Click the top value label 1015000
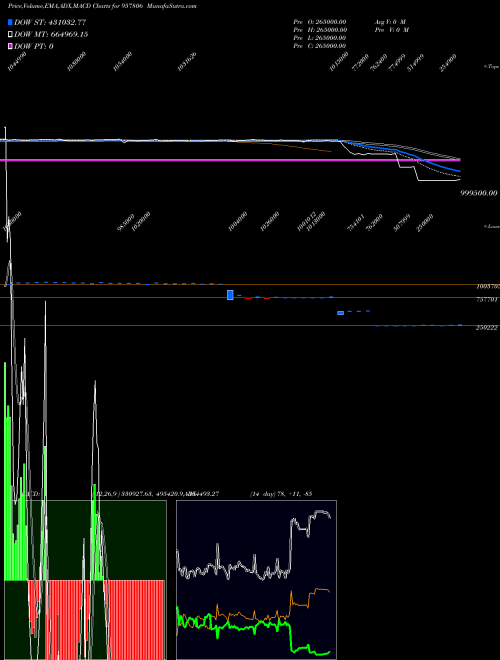This screenshot has width=500, height=660. (x=339, y=61)
